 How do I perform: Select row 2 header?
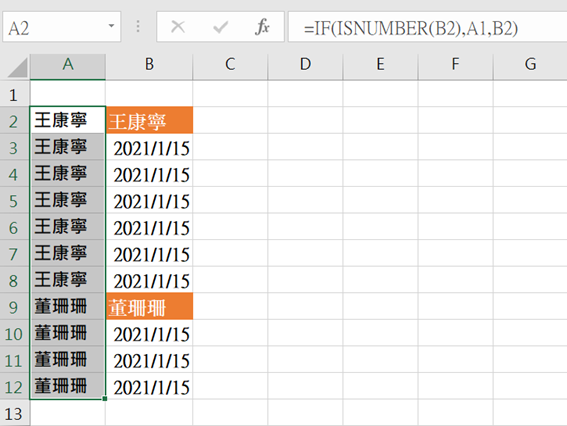tap(14, 120)
